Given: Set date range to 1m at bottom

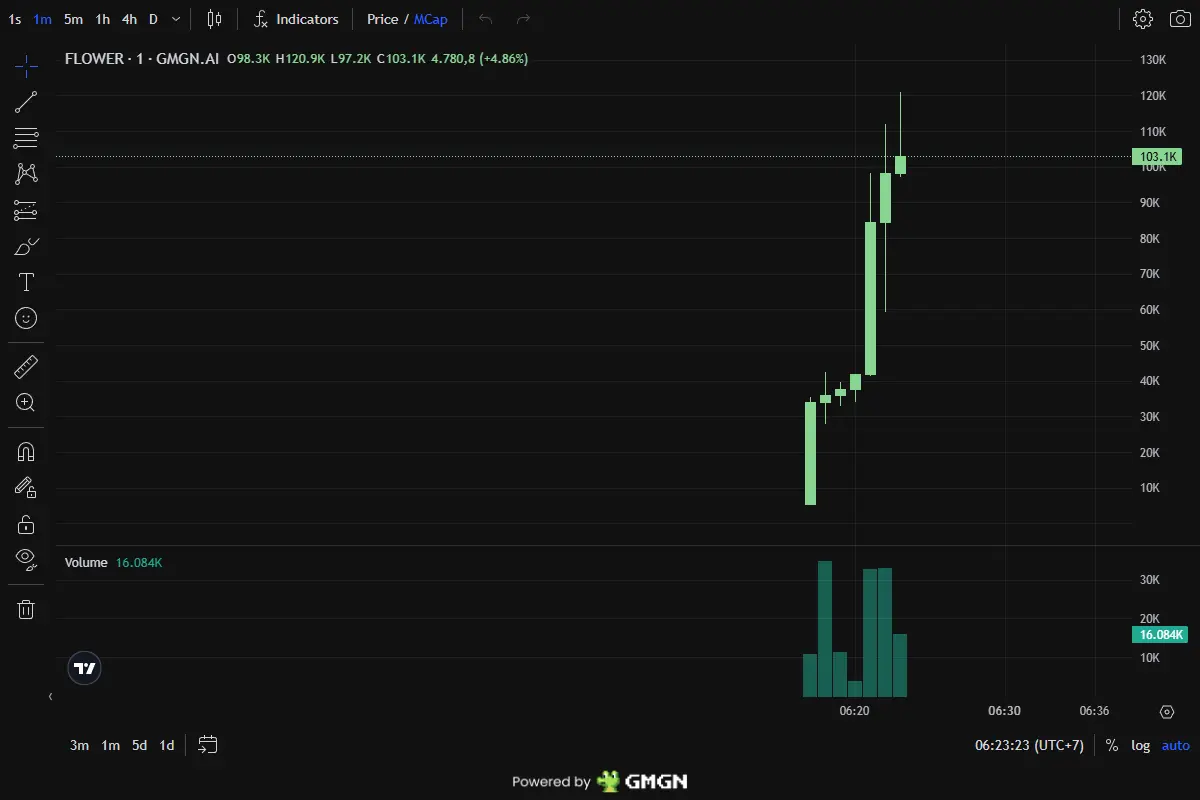Looking at the screenshot, I should (110, 745).
